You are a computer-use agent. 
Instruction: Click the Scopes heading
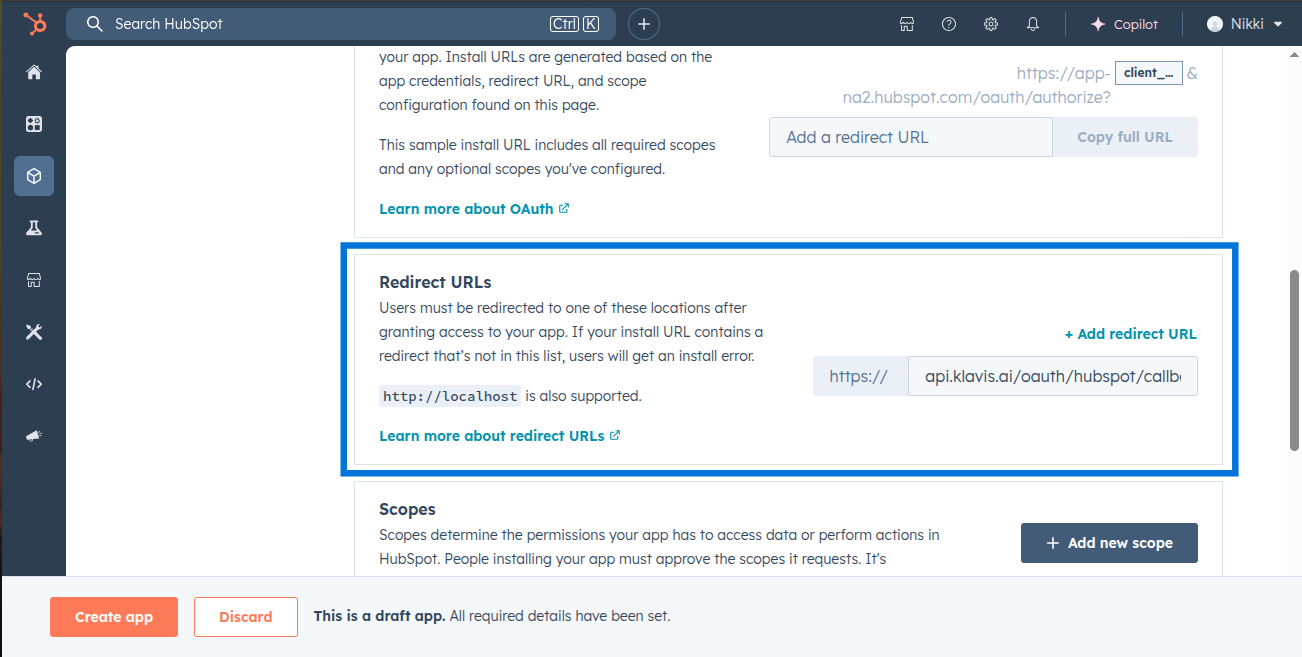click(407, 509)
